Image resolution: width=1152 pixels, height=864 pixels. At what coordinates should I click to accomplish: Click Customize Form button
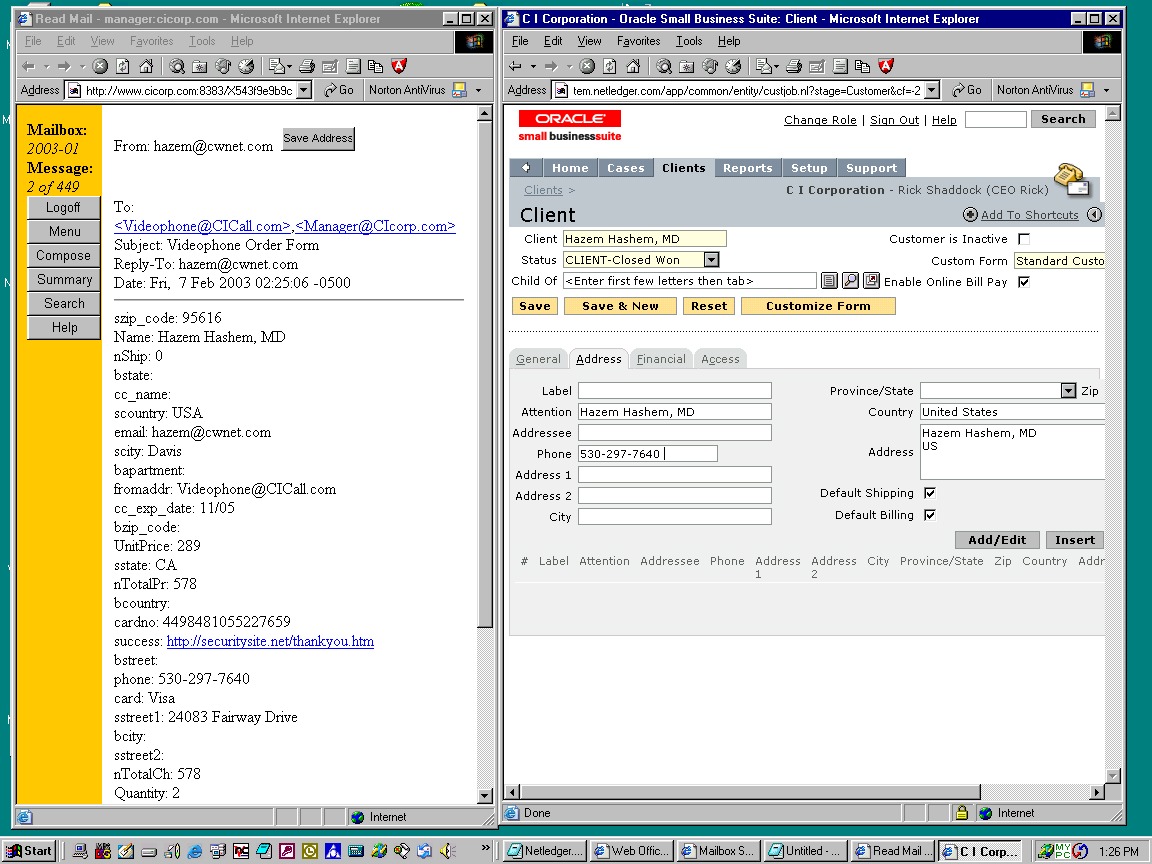pos(818,306)
